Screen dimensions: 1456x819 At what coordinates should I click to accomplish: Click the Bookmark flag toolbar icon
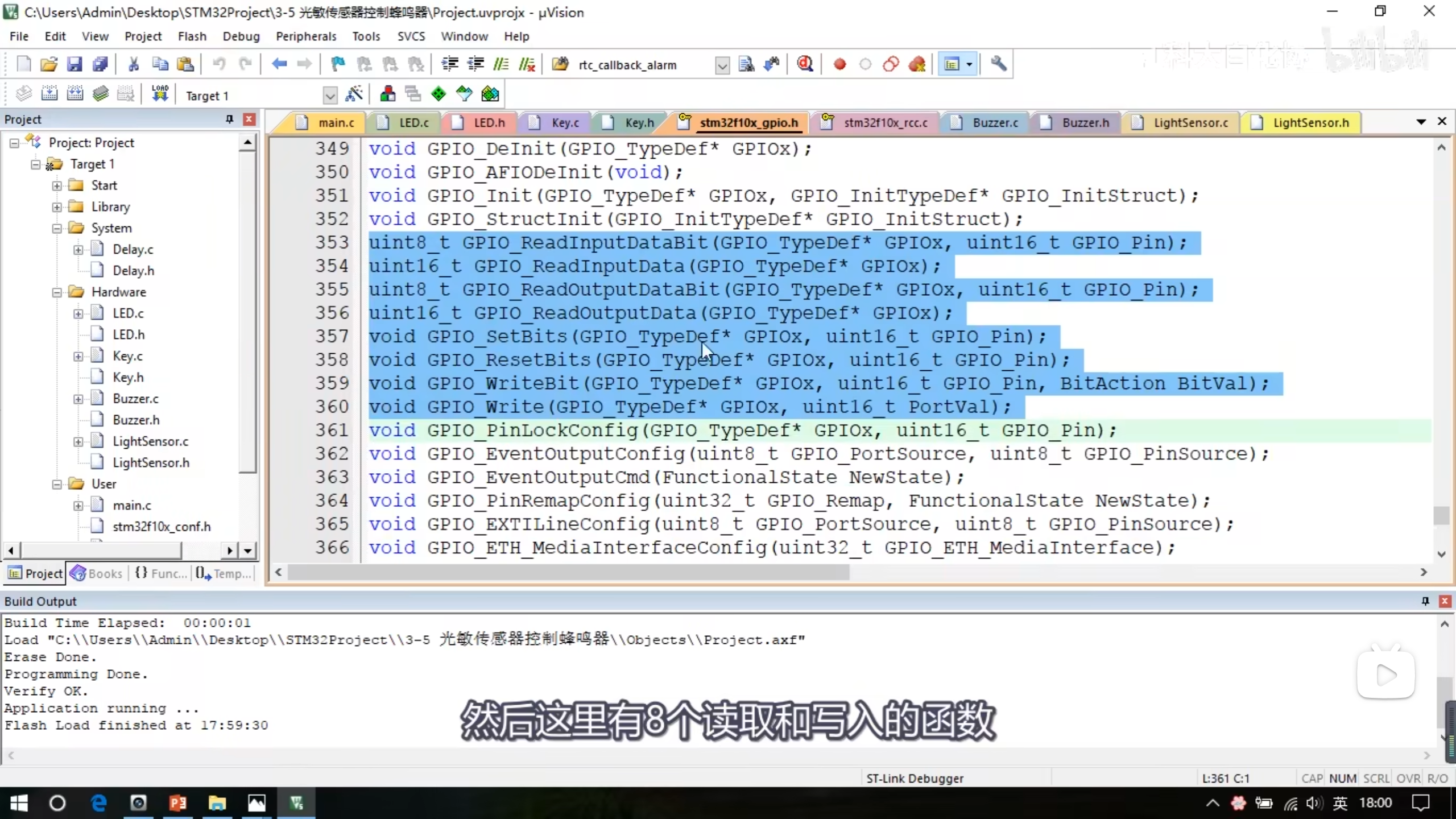click(x=338, y=64)
